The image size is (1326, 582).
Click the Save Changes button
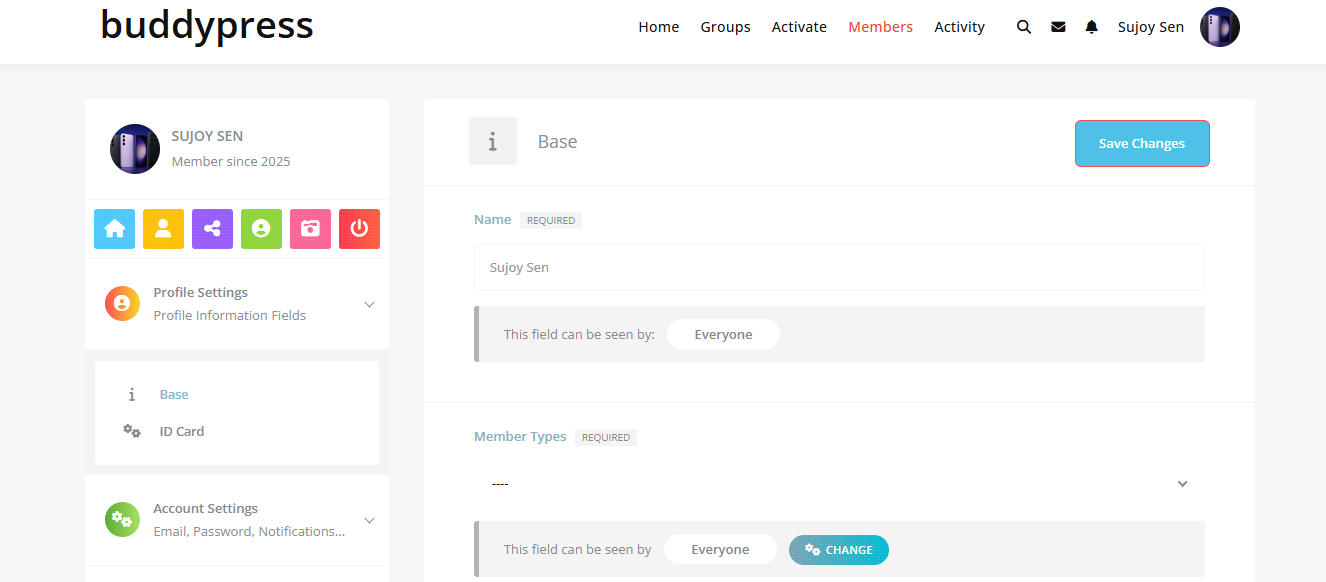click(x=1141, y=143)
